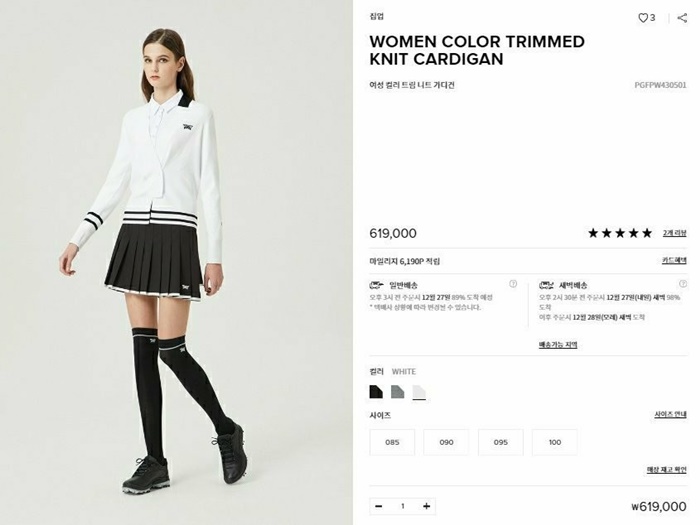Click the help icon beside 새벽배송
Screen dimensions: 700x525
click(683, 283)
